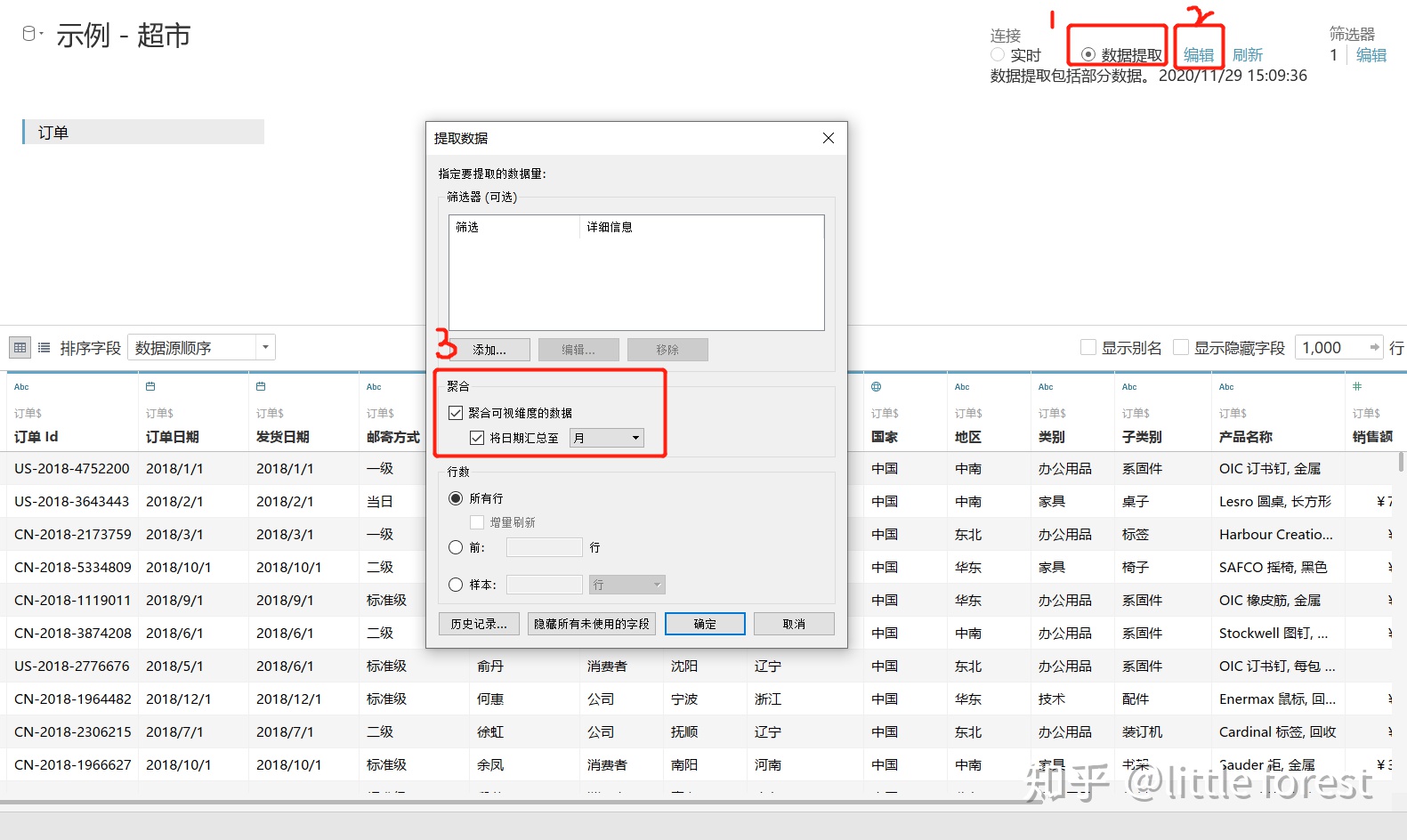Click 移除 filter button
Screen dimensions: 1407x840
pyautogui.click(x=667, y=350)
